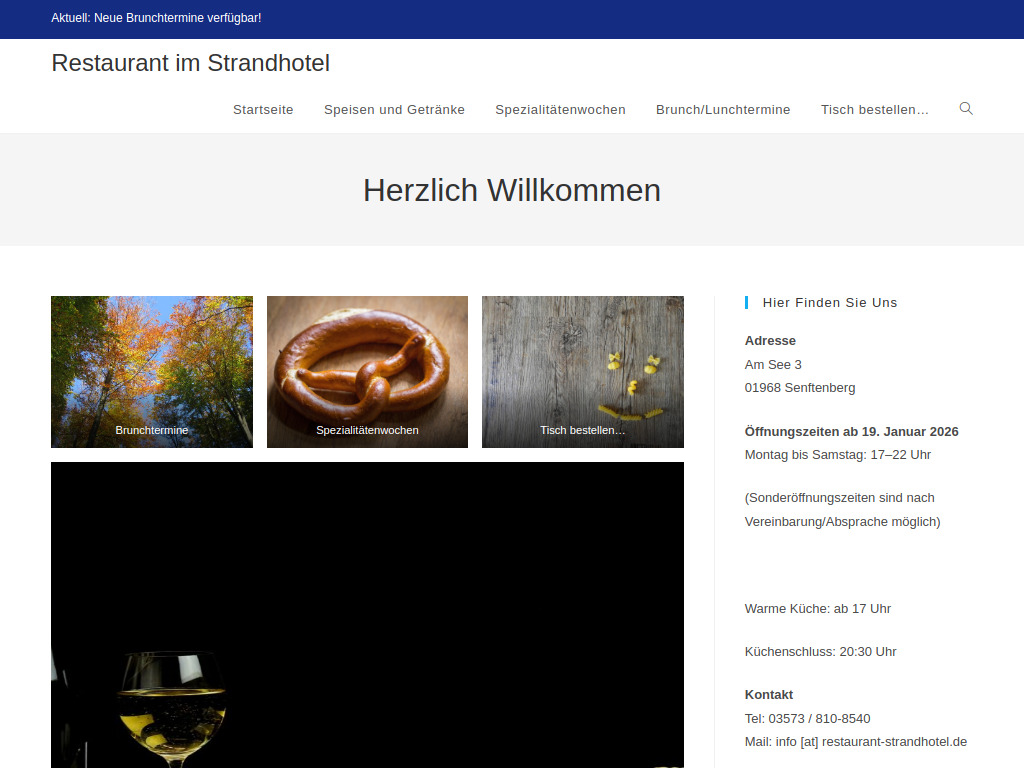Click the autumn trees Brunchtermine thumbnail

151,360
